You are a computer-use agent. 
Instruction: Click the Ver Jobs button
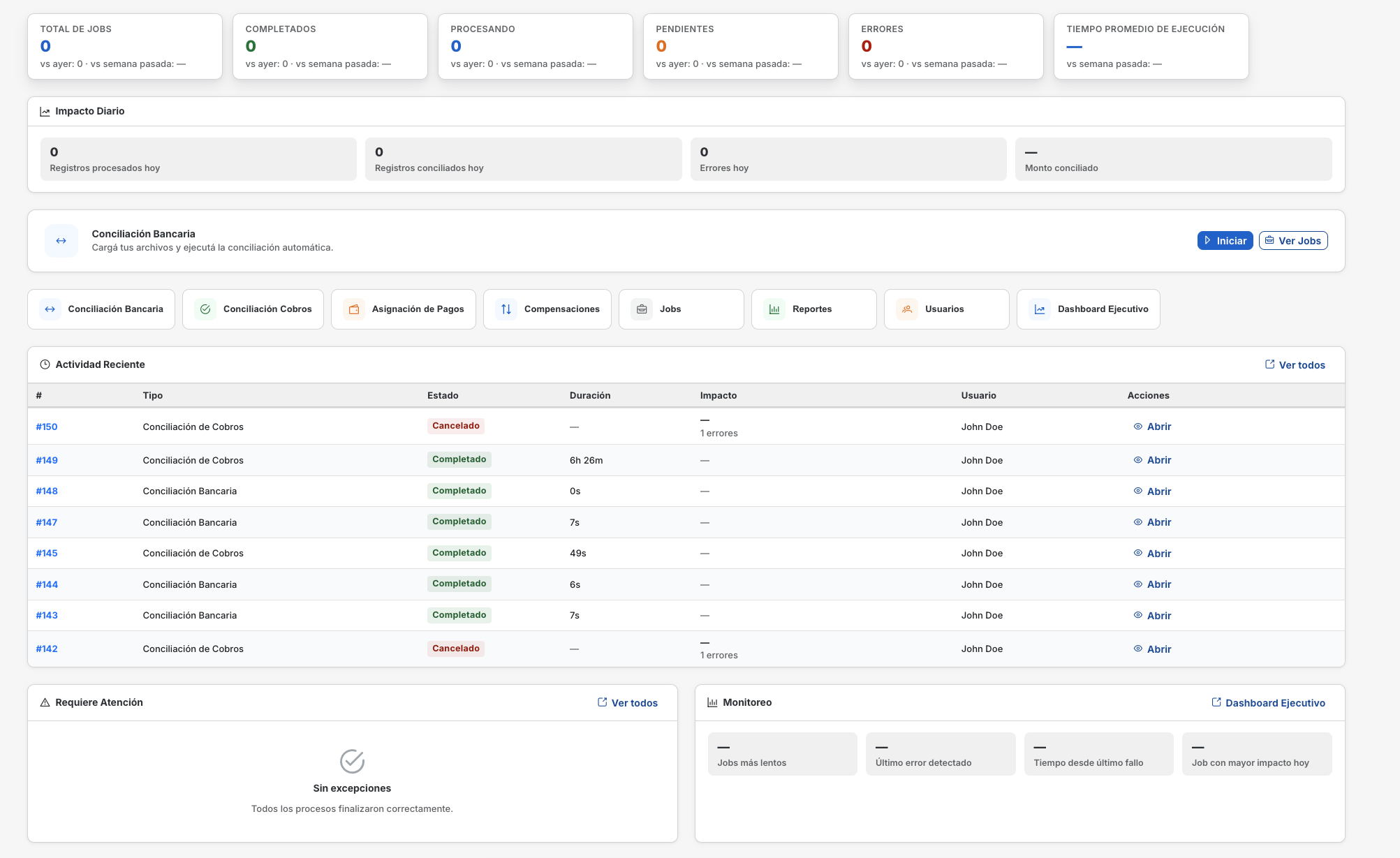(1292, 240)
